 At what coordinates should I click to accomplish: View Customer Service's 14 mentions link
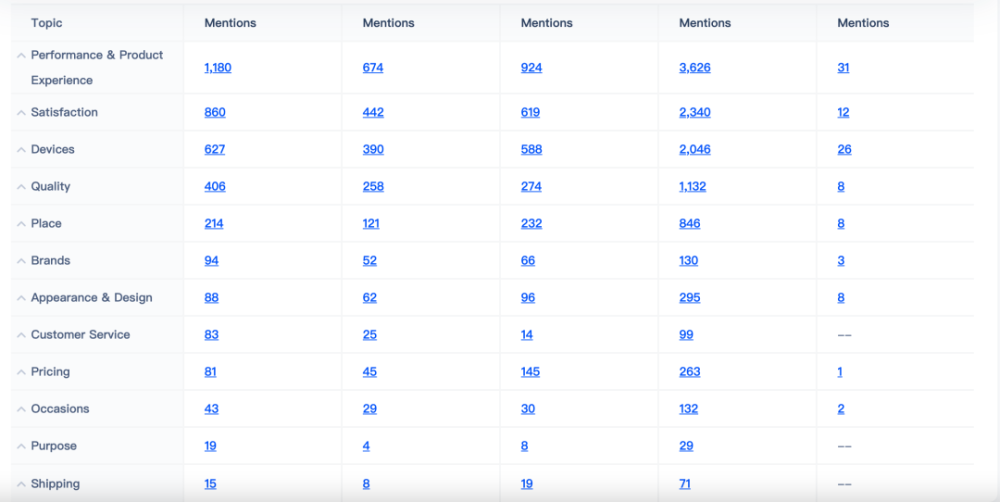tap(526, 334)
